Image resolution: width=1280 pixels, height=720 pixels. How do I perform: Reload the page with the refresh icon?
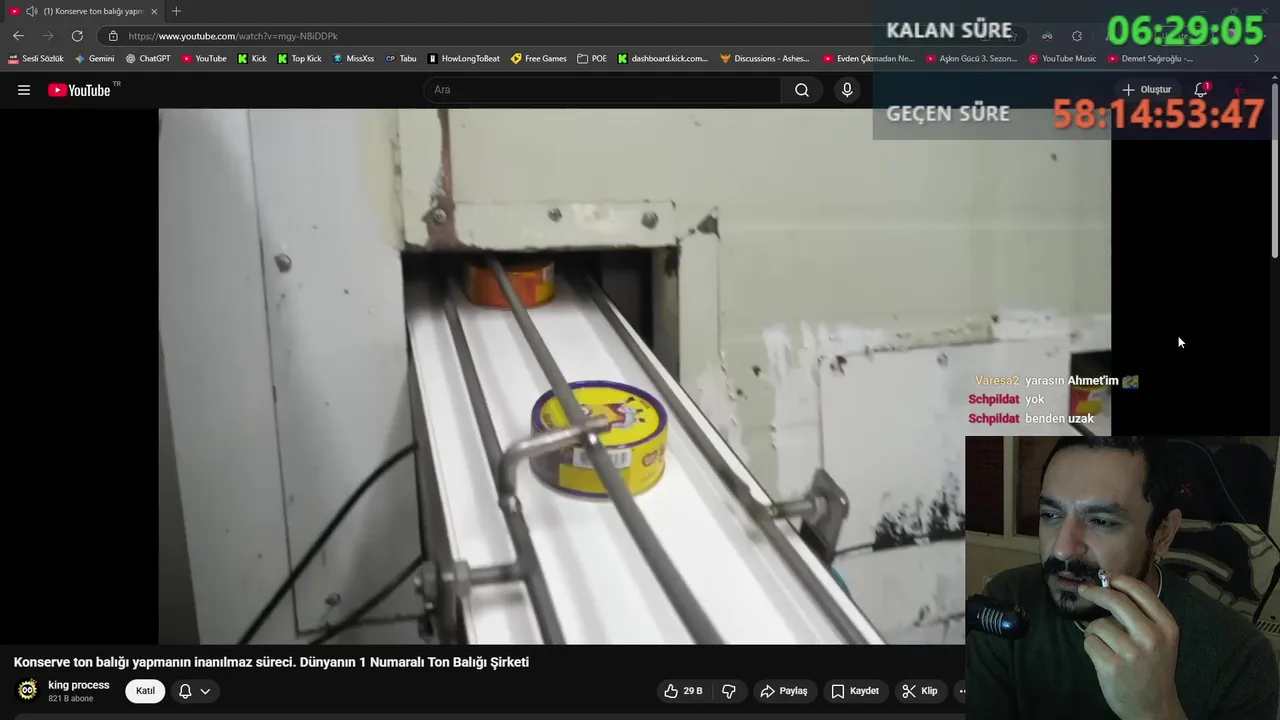[77, 36]
